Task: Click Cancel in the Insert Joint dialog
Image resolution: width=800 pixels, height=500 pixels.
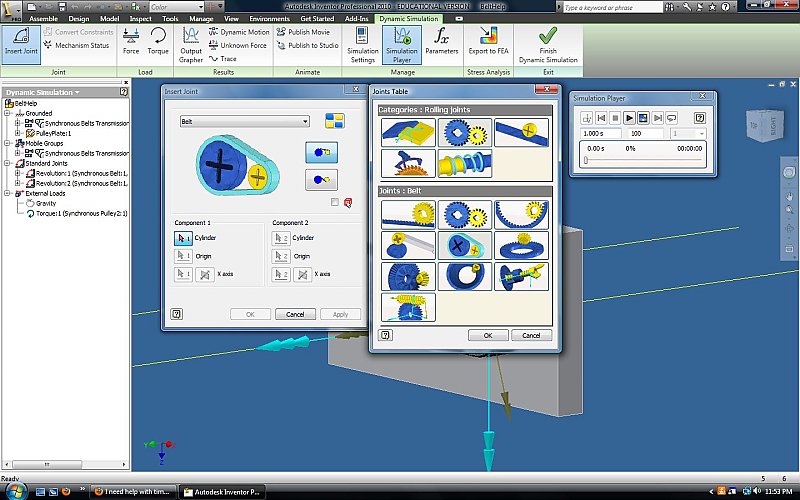Action: (295, 314)
